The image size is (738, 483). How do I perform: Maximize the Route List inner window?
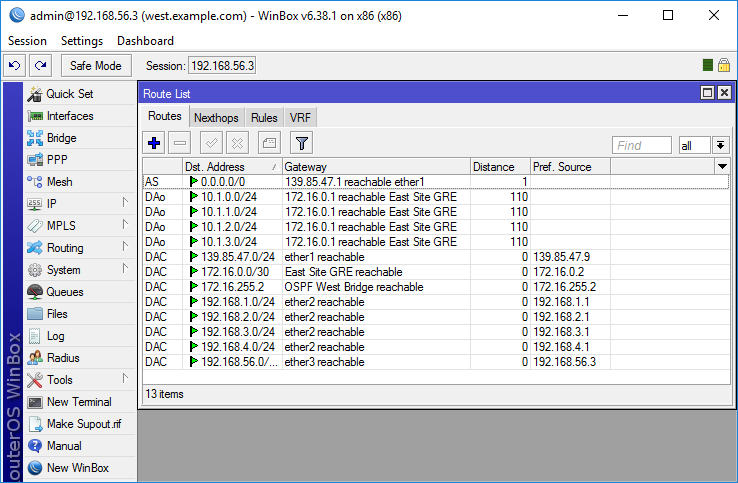[x=707, y=93]
